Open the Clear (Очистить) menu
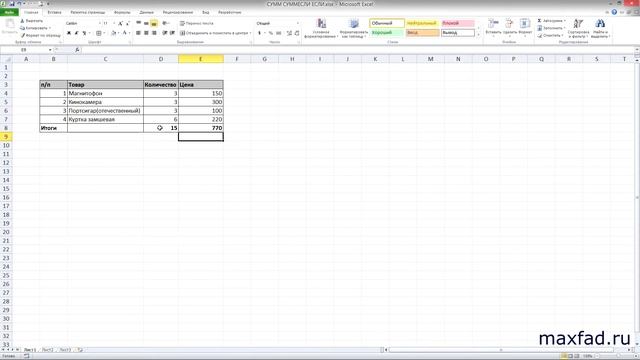Viewport: 640px width, 360px height. [551, 36]
